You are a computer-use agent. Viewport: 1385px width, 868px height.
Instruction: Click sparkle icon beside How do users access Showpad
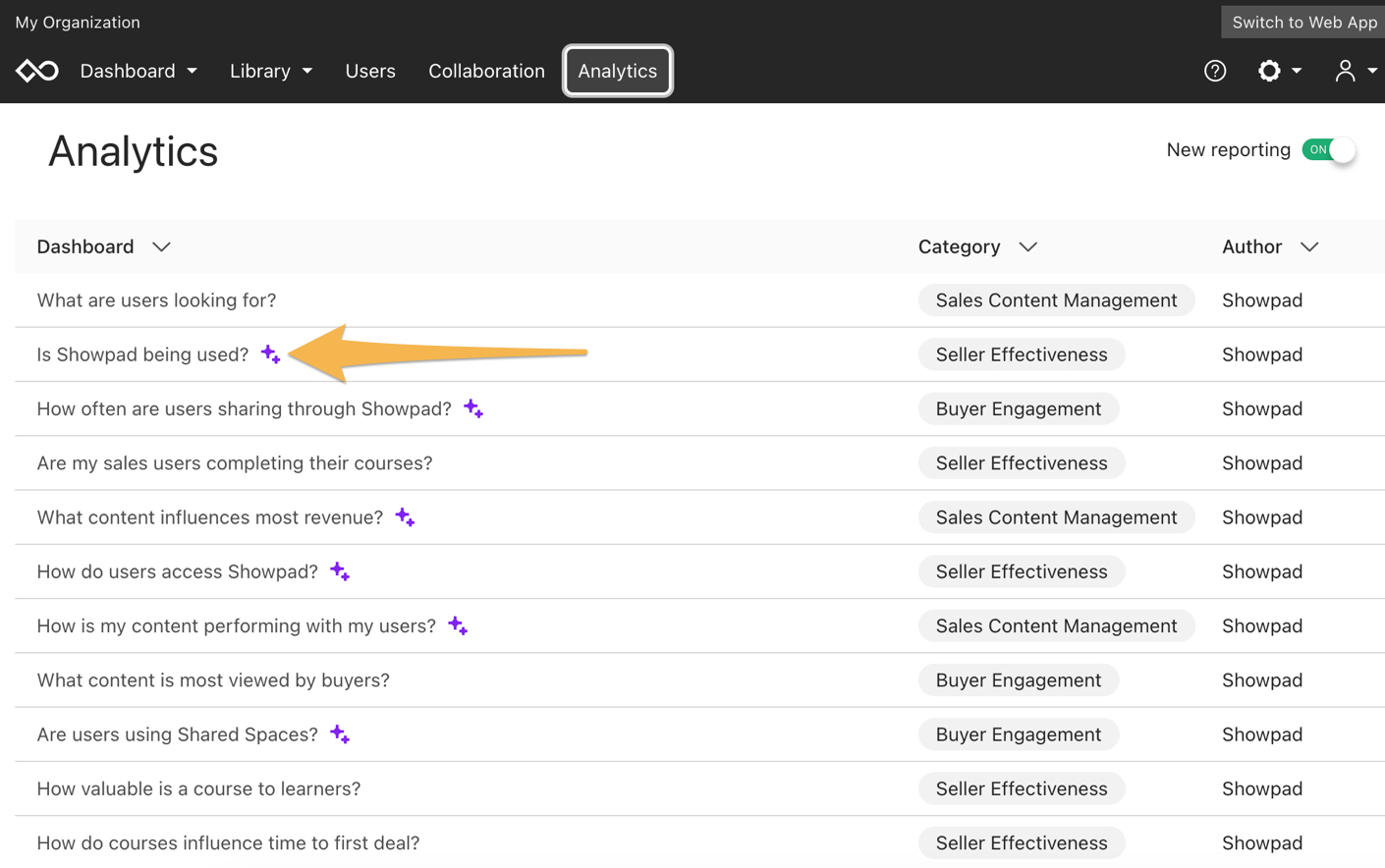(340, 571)
